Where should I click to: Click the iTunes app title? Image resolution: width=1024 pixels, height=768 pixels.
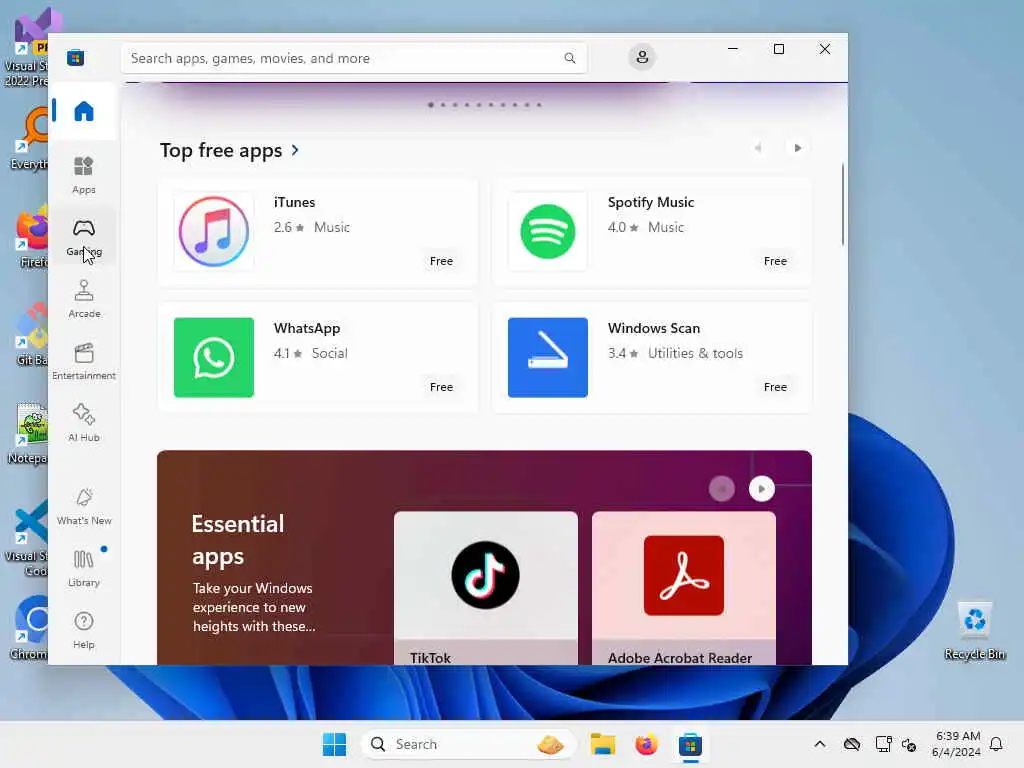tap(294, 202)
